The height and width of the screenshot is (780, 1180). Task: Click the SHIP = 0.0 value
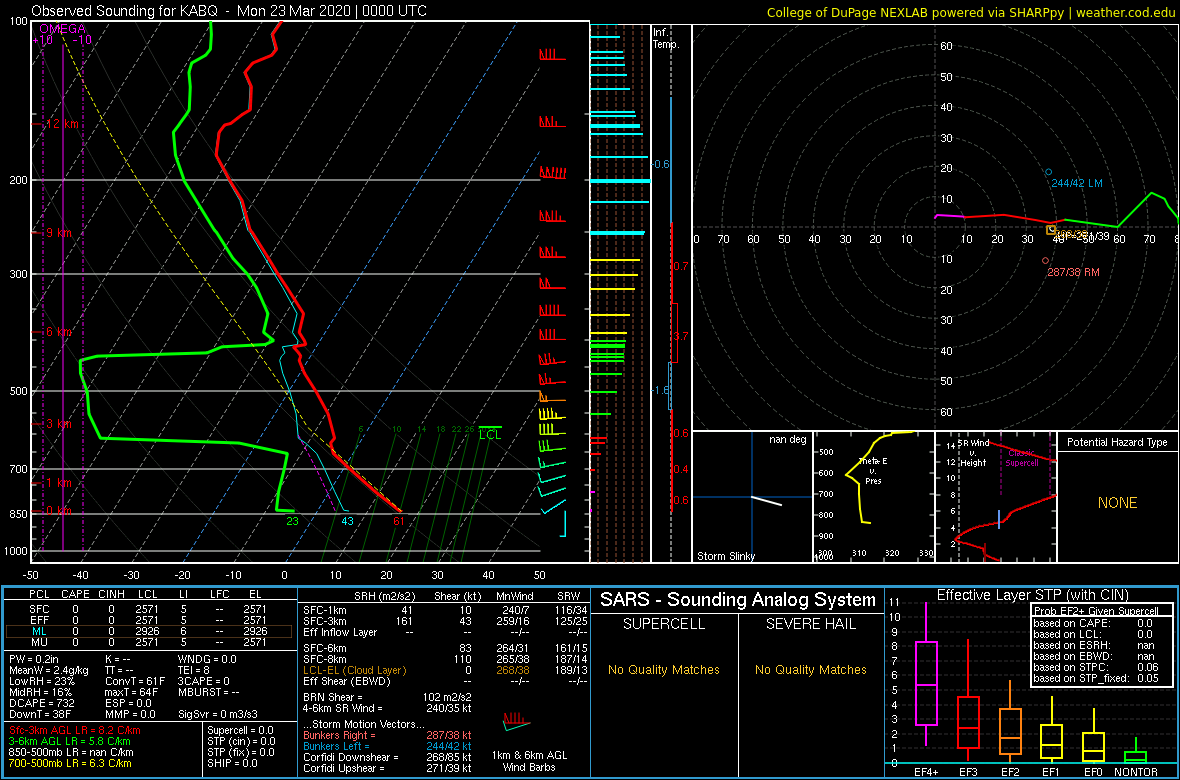point(233,765)
